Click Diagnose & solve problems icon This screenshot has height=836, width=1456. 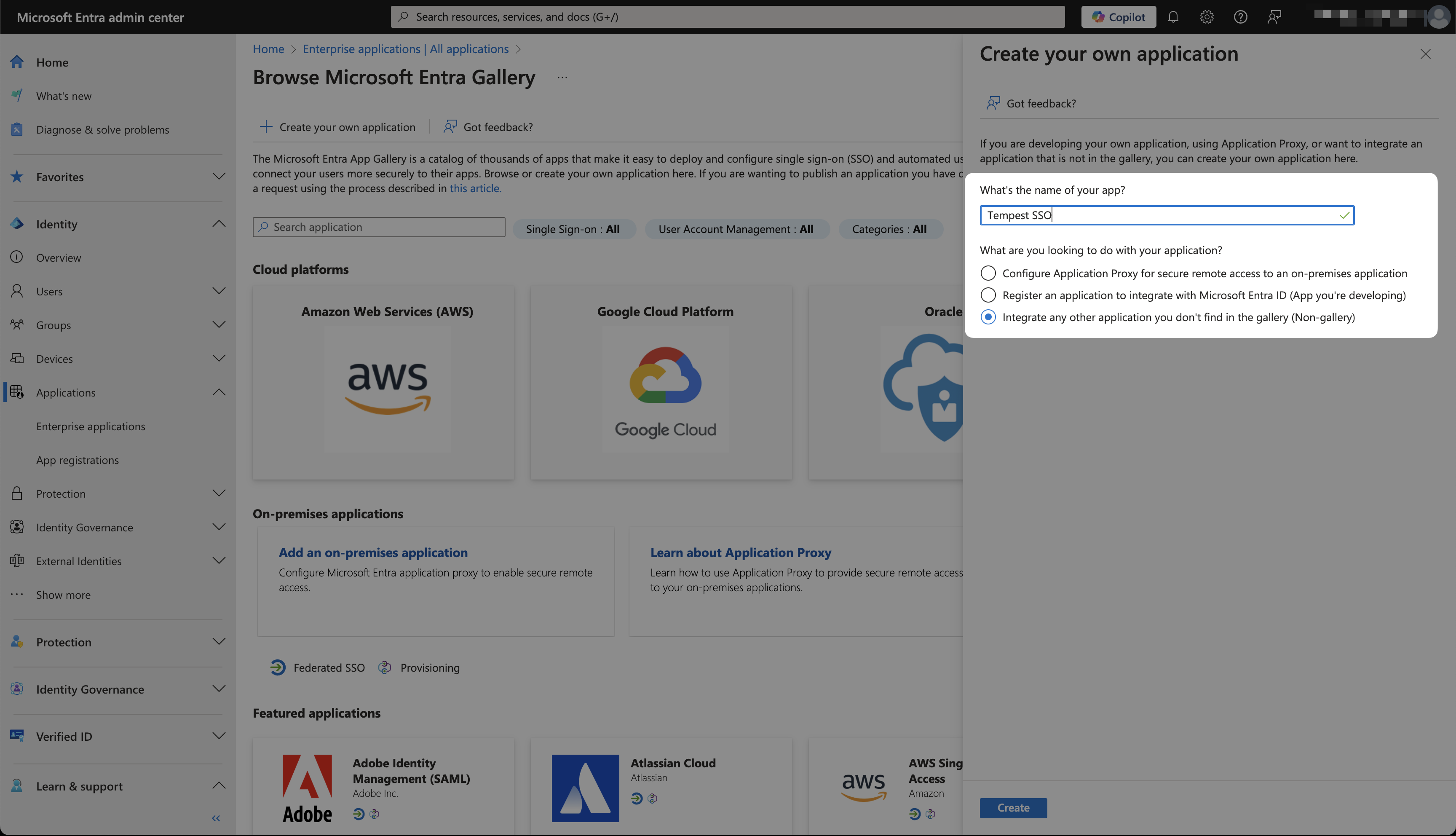pyautogui.click(x=17, y=129)
